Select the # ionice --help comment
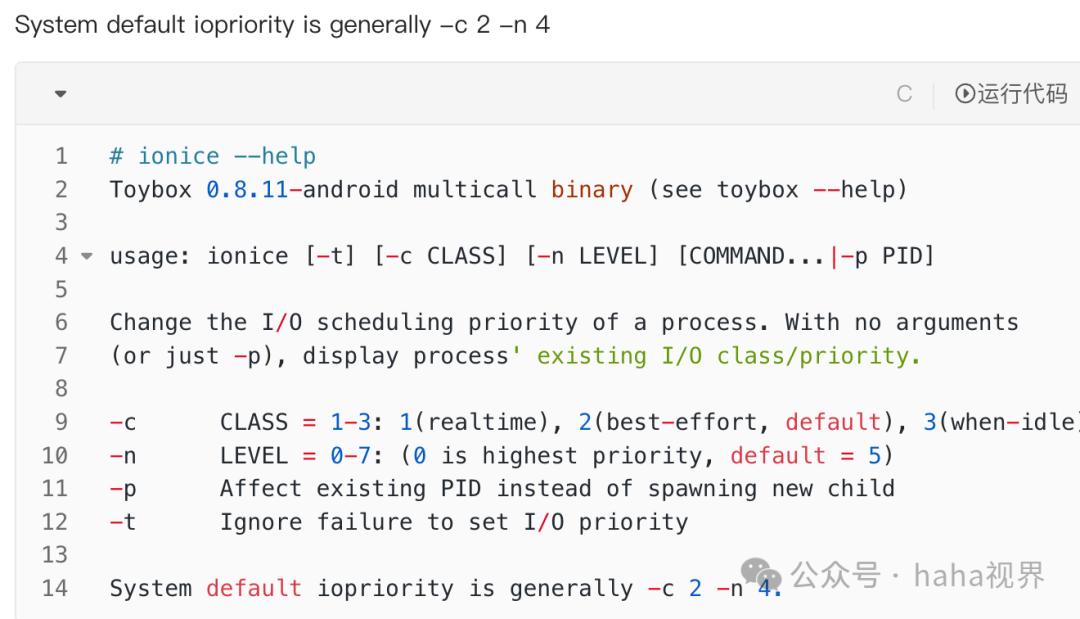Screen dimensions: 1080x619 tap(212, 155)
